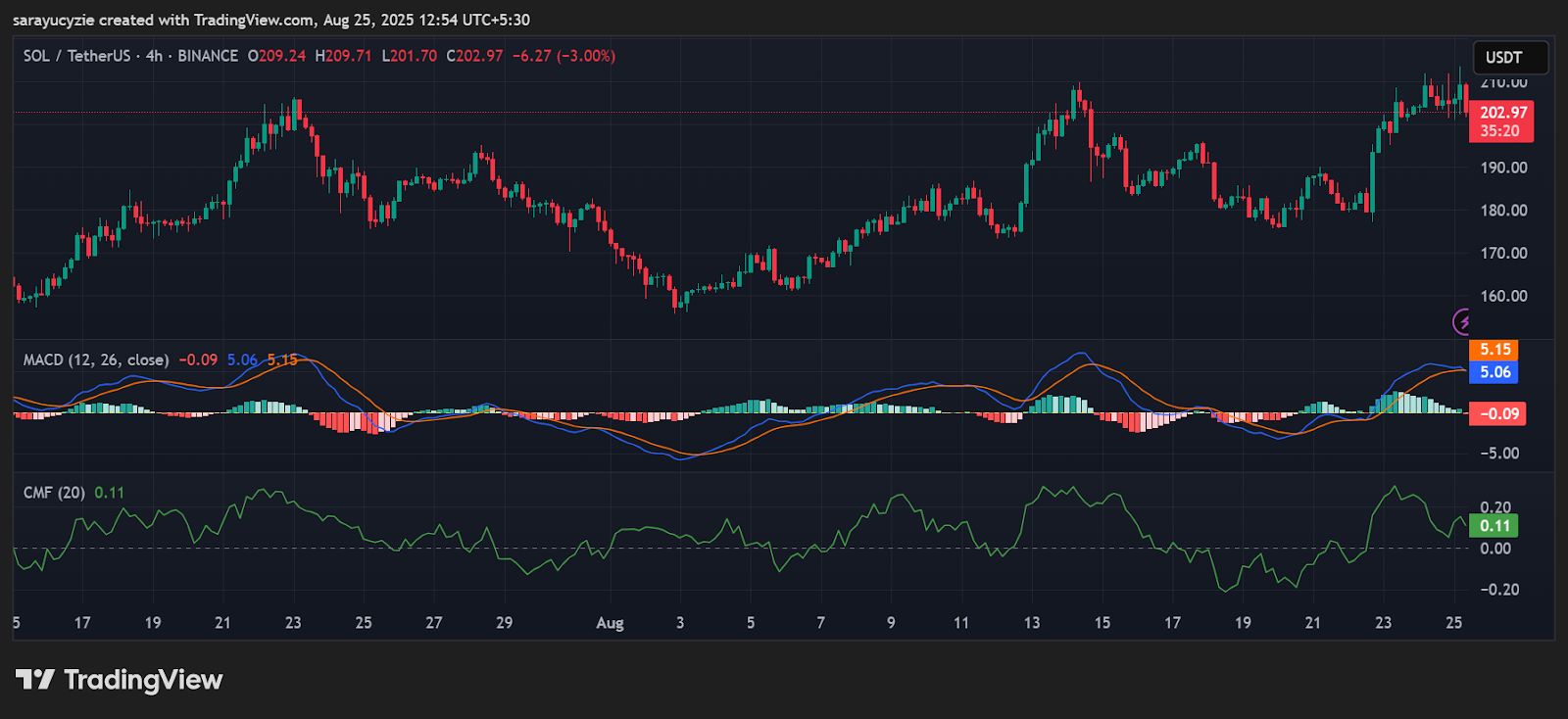Select the CMF (20) indicator legend
1568x719 pixels.
[x=54, y=493]
